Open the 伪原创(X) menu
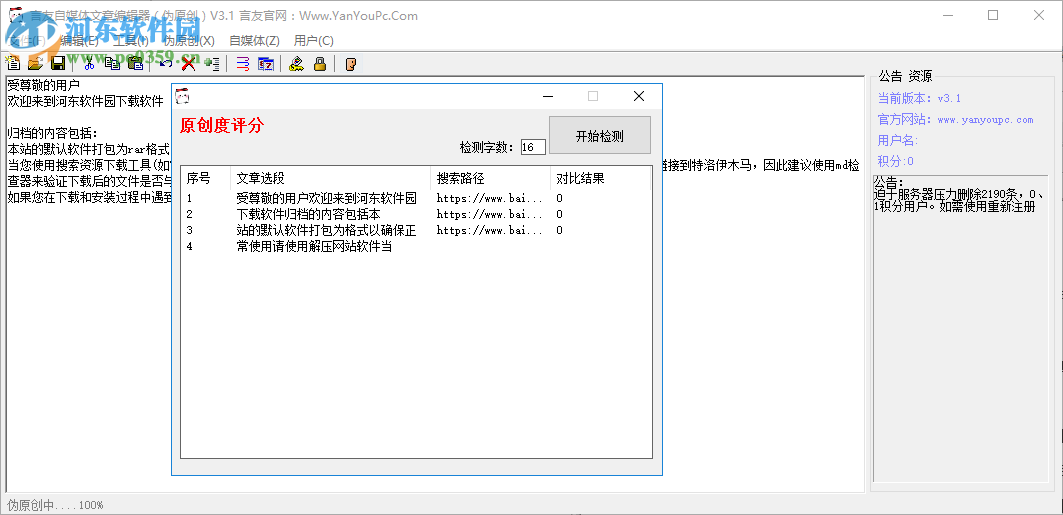This screenshot has height=515, width=1063. click(189, 40)
